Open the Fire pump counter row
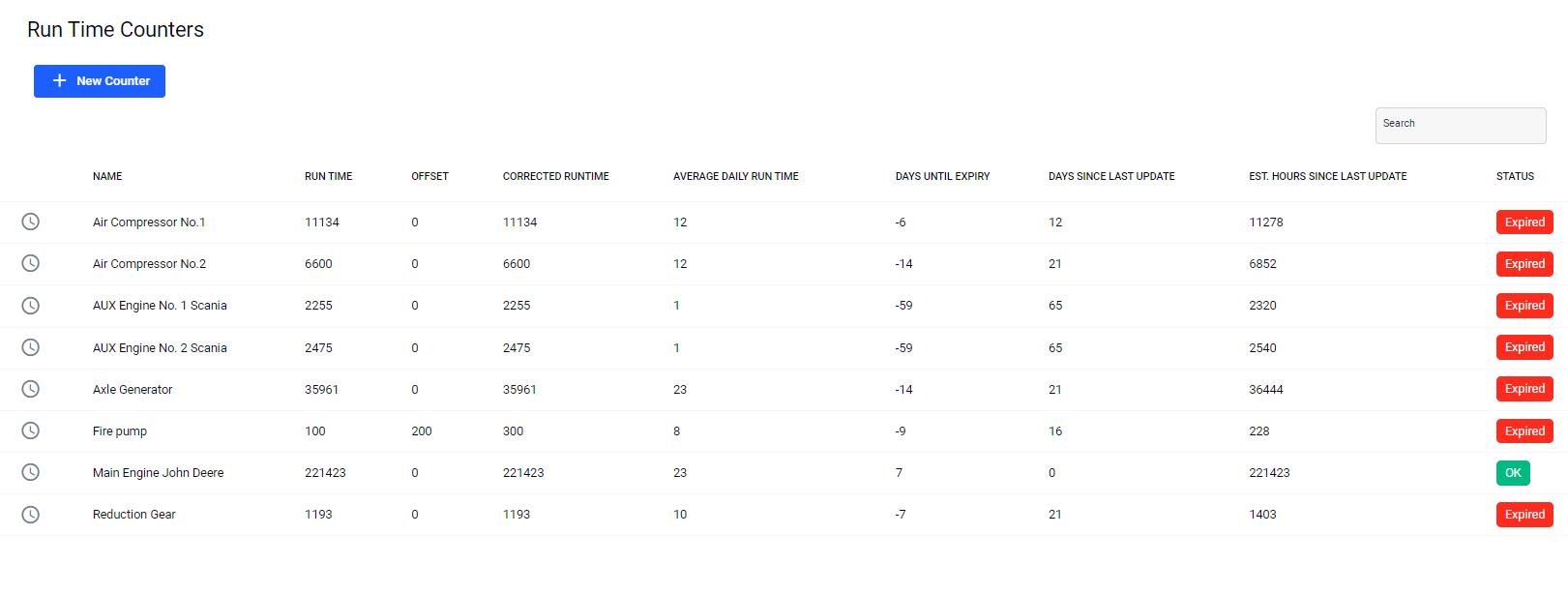 784,431
